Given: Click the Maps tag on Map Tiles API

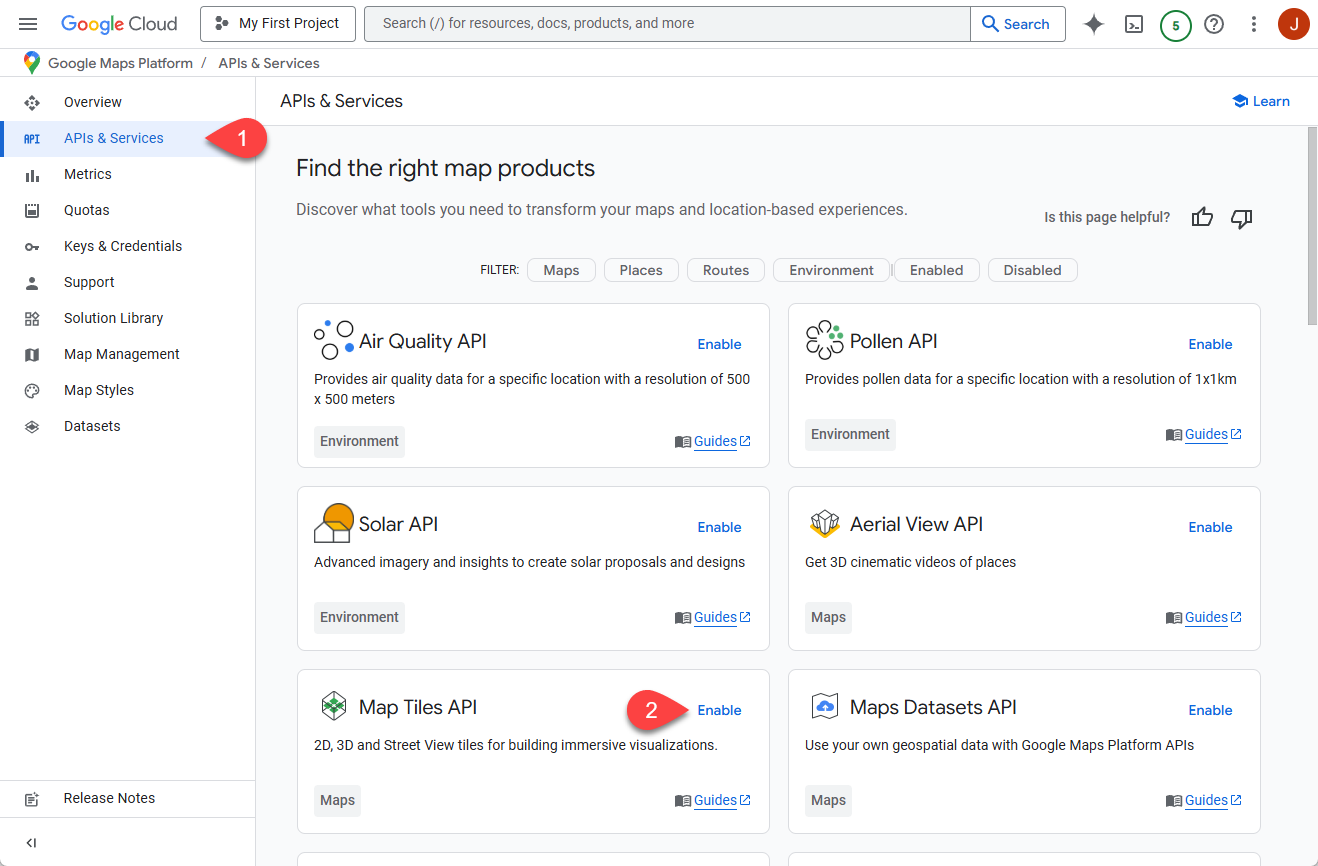Looking at the screenshot, I should [x=337, y=800].
